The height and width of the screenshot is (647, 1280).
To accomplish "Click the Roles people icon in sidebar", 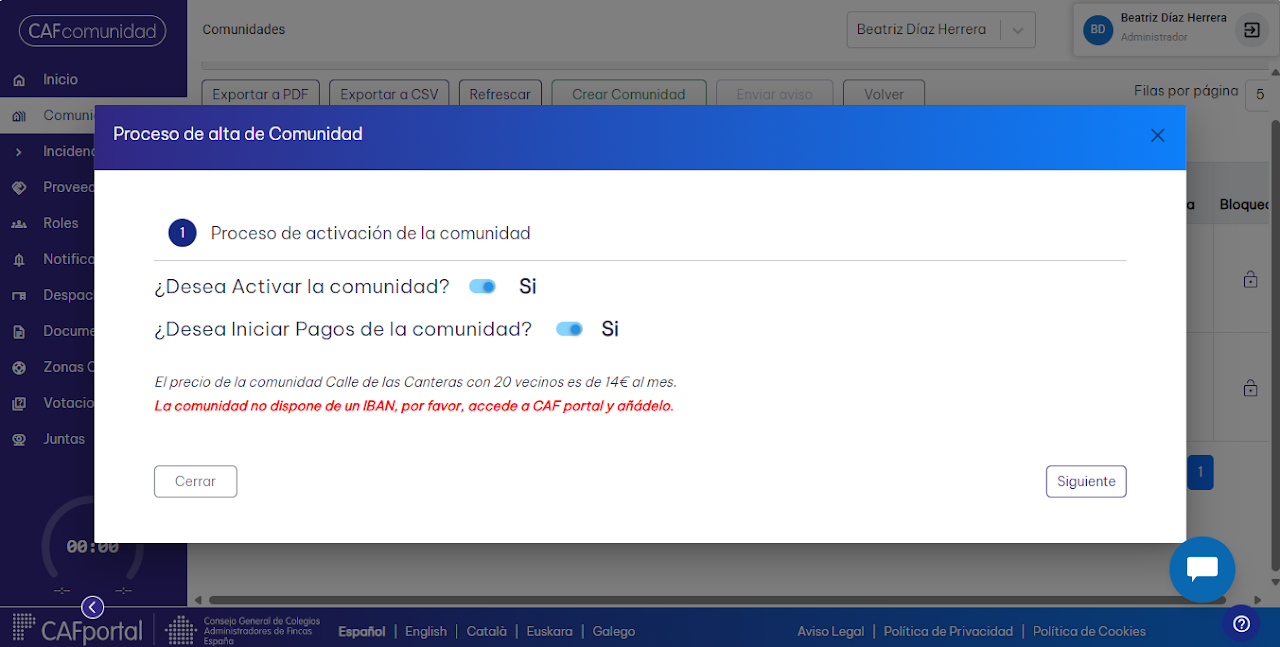I will (x=19, y=224).
